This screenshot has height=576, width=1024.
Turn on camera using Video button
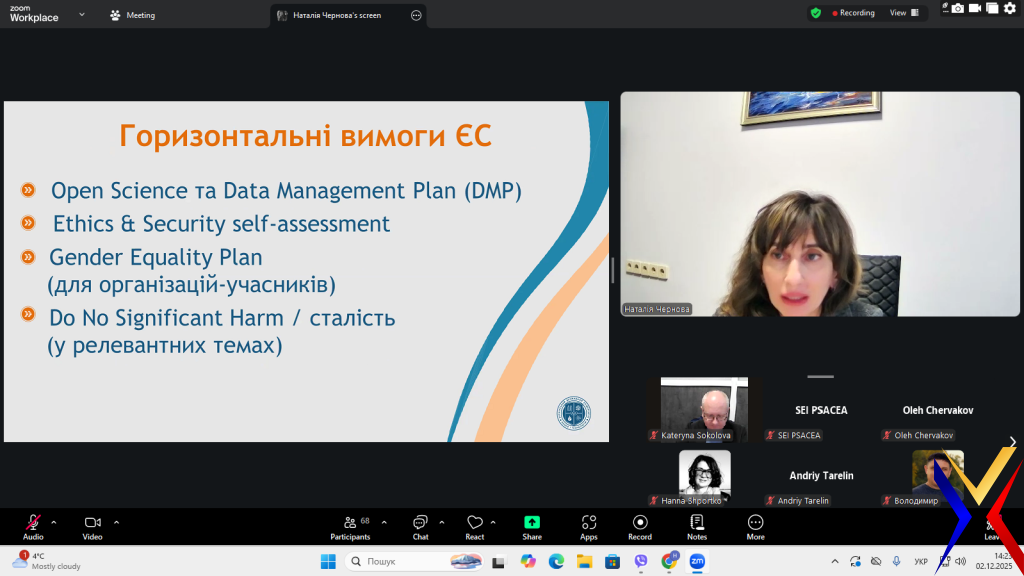click(93, 526)
